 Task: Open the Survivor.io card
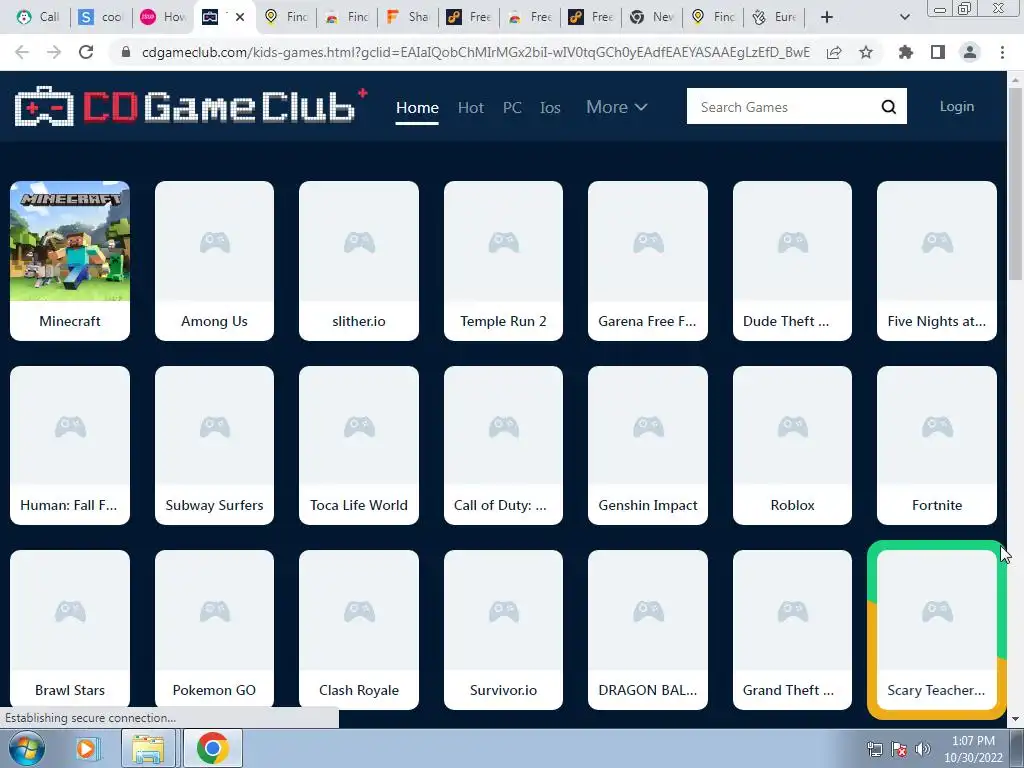point(503,630)
